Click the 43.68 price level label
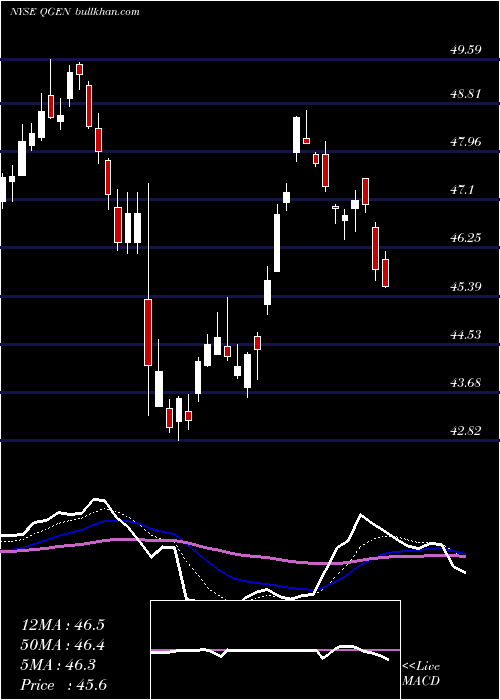 [465, 383]
